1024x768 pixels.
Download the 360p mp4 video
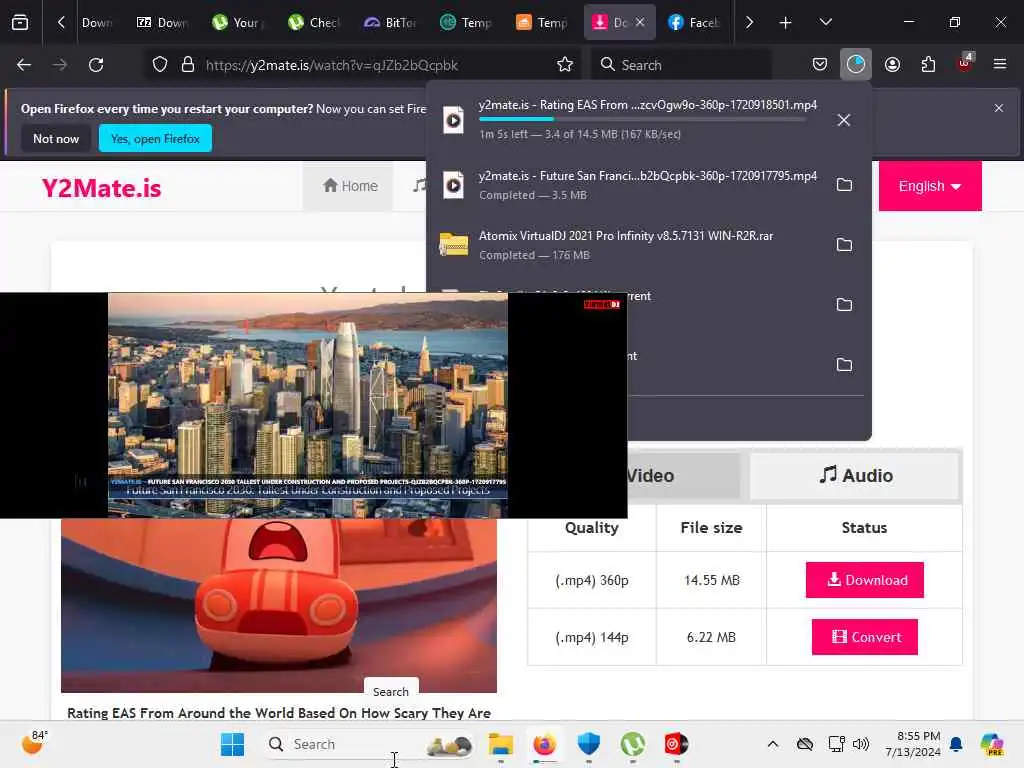(865, 580)
